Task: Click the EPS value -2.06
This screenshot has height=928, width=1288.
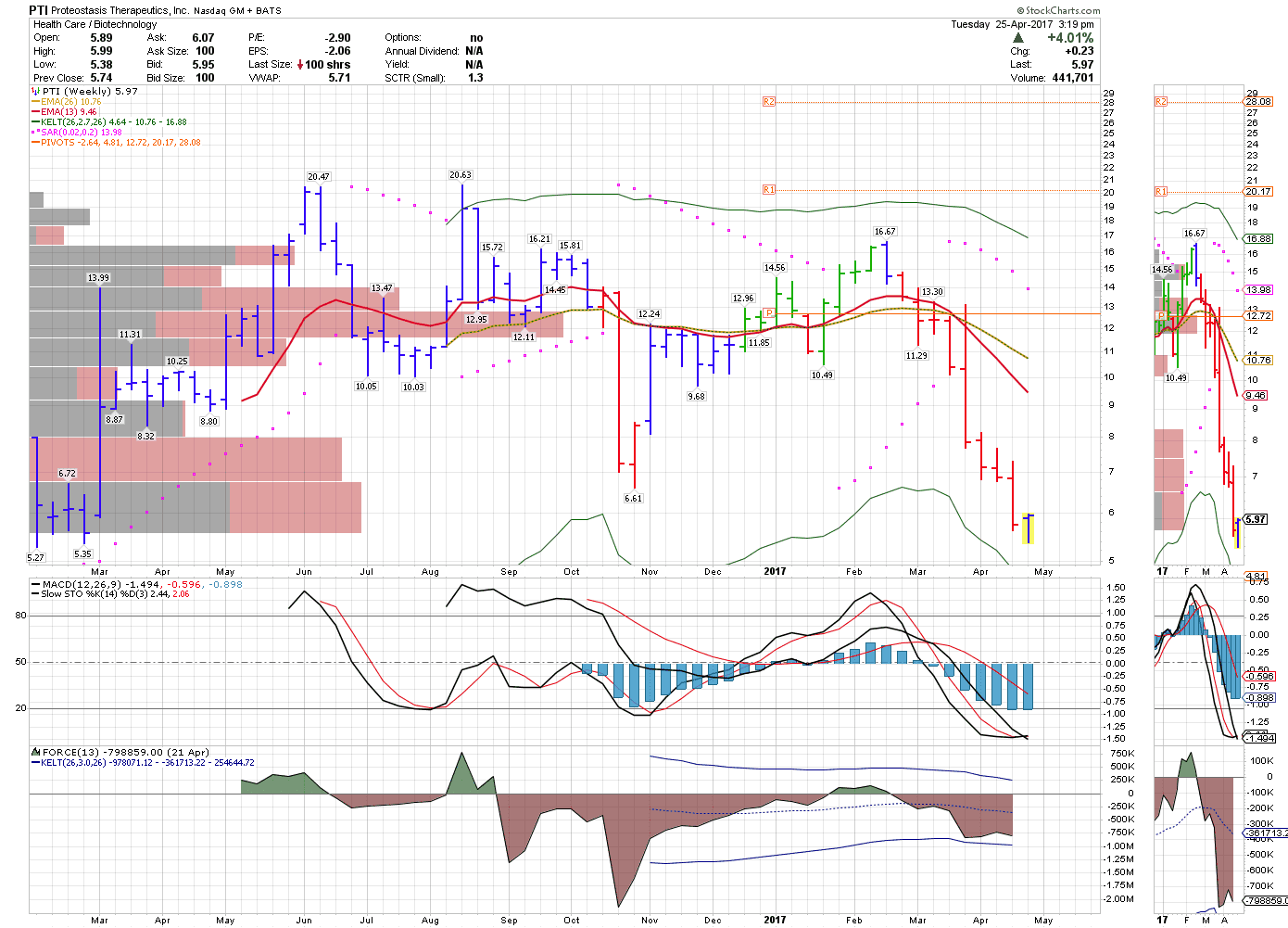Action: tap(337, 51)
